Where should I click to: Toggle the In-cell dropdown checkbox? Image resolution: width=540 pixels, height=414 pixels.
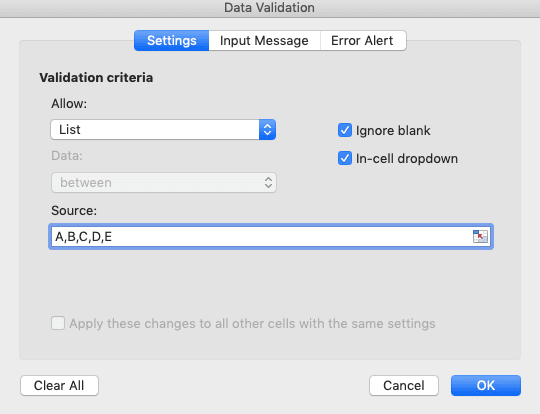coord(345,158)
